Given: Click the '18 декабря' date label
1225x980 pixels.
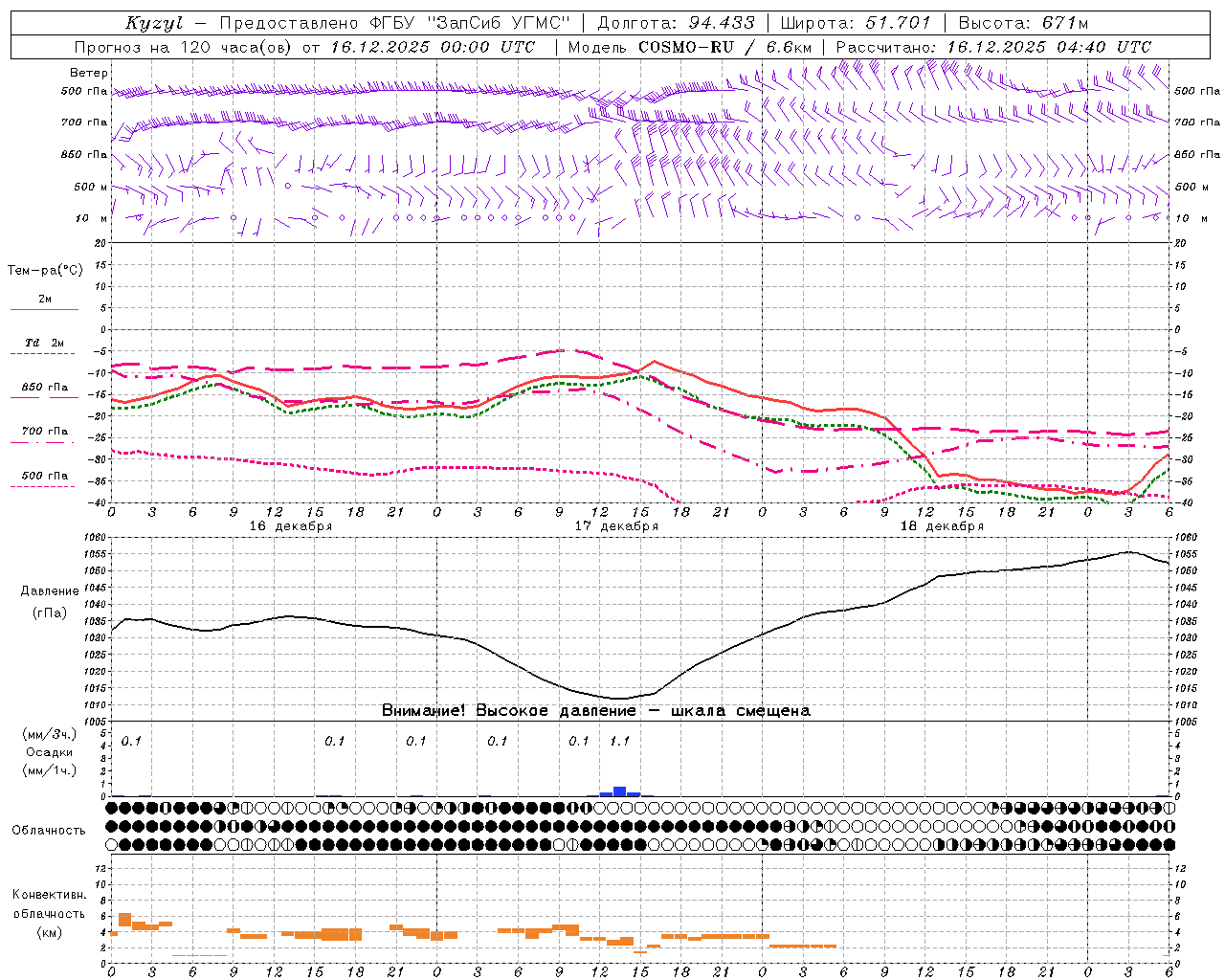Looking at the screenshot, I should tap(942, 526).
